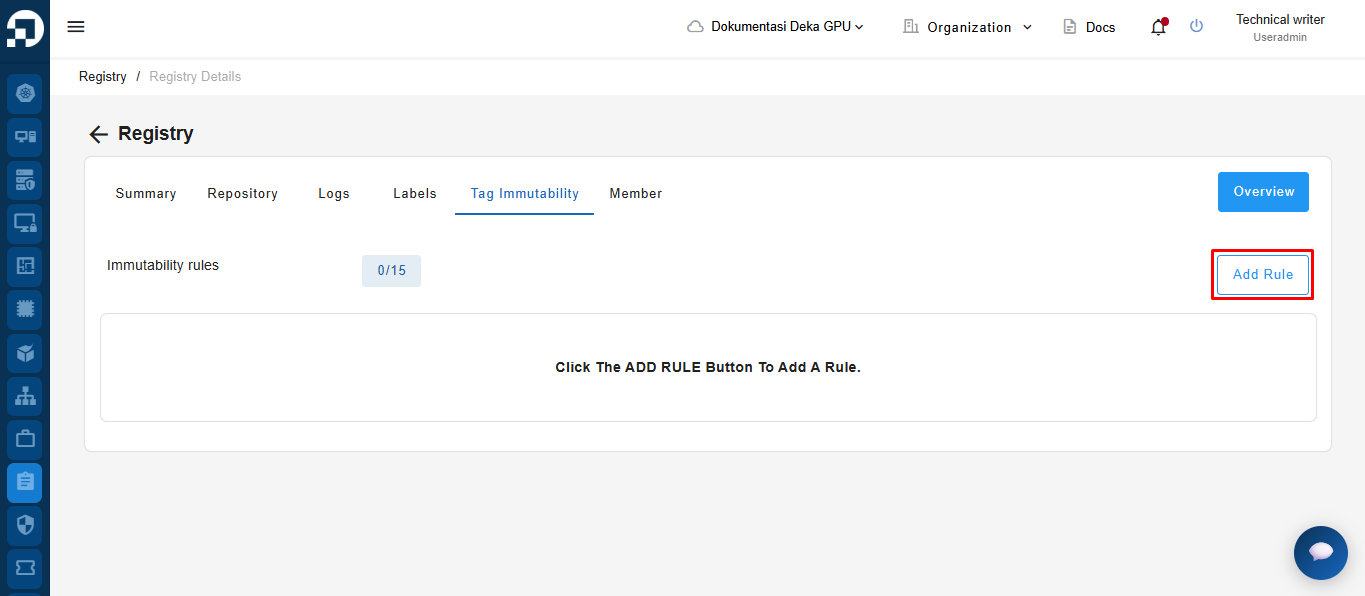Click the Add Rule button
This screenshot has height=596, width=1365.
pyautogui.click(x=1262, y=275)
